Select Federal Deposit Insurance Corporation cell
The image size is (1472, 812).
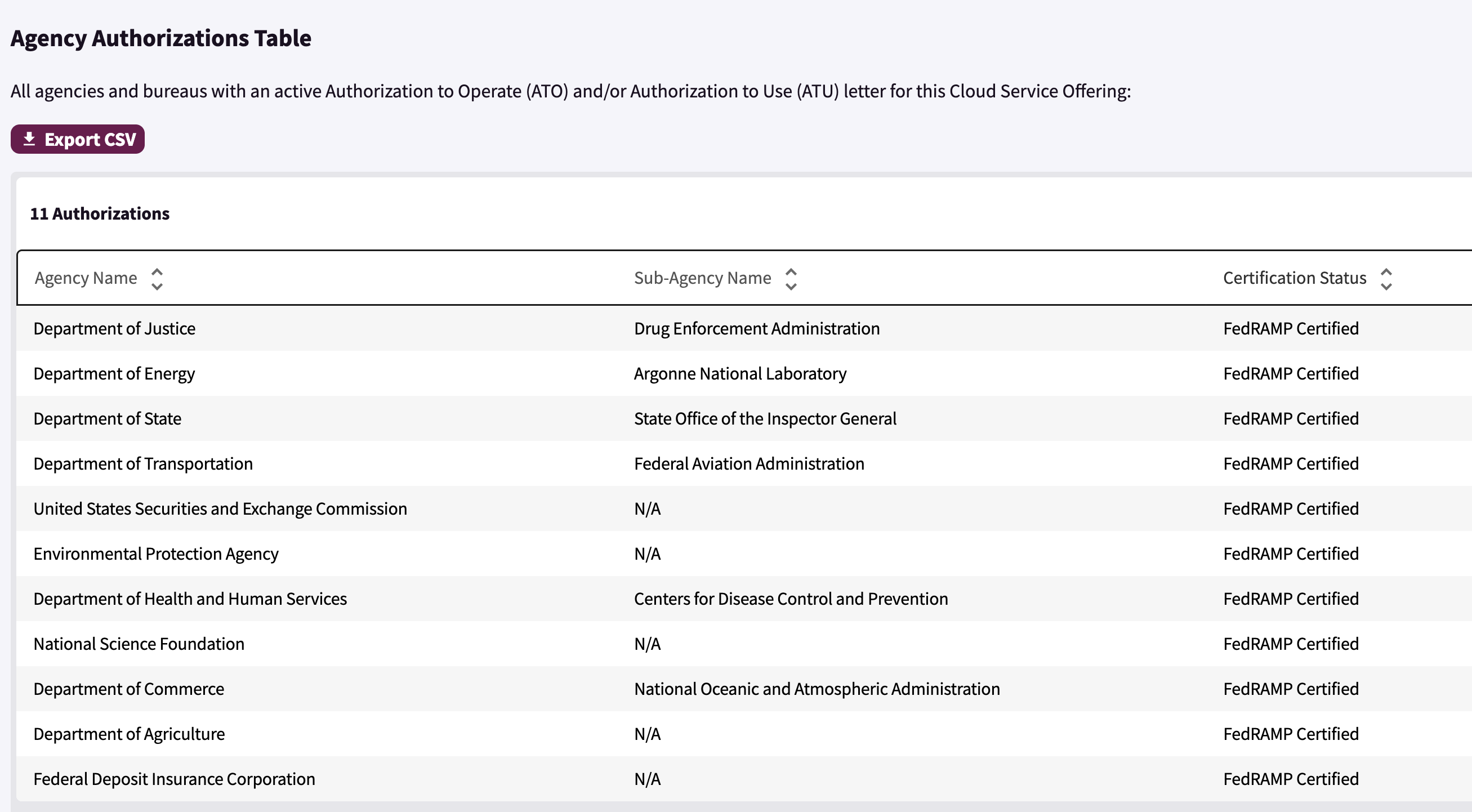pos(174,779)
